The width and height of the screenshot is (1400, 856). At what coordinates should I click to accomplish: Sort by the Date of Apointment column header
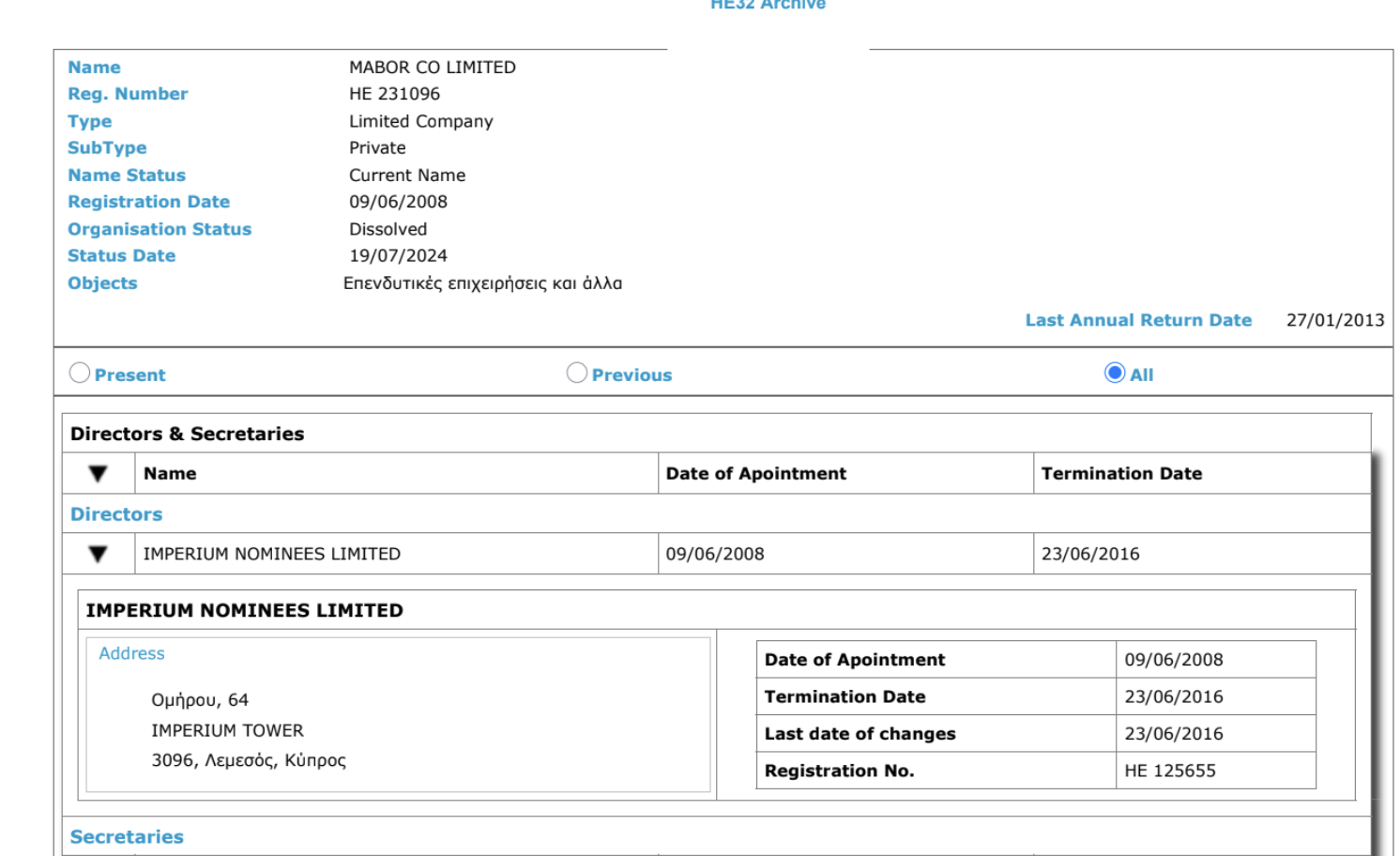[x=755, y=474]
